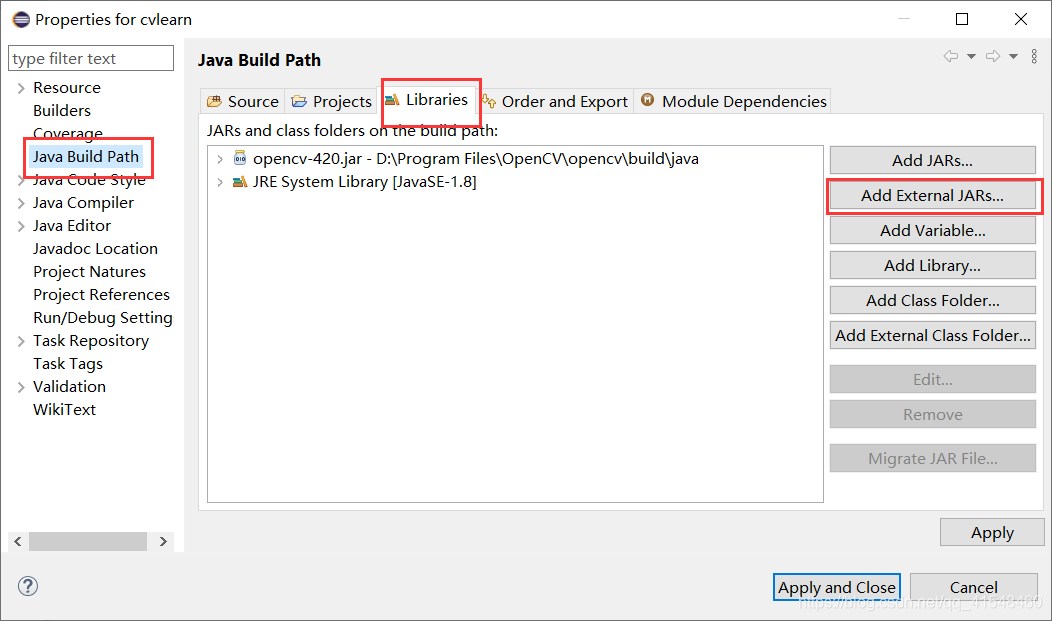Screen dimensions: 1052x621
Task: Click the Module Dependencies globe icon
Action: [x=647, y=100]
